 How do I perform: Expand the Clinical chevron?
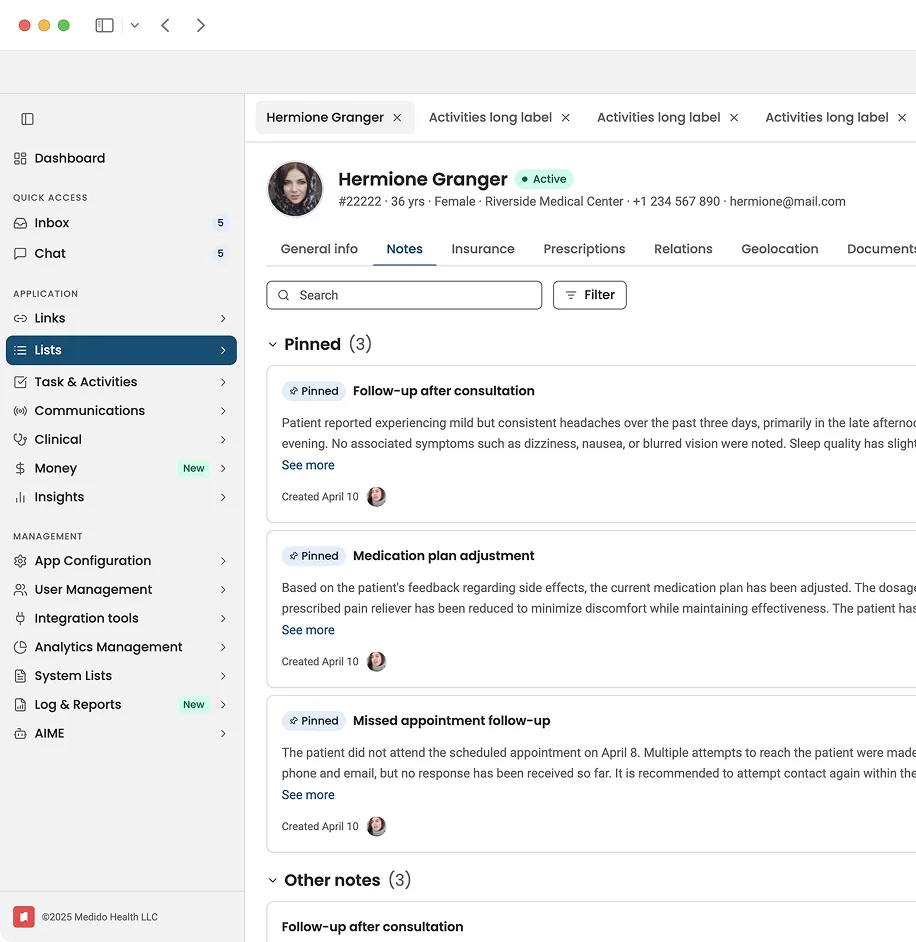223,440
